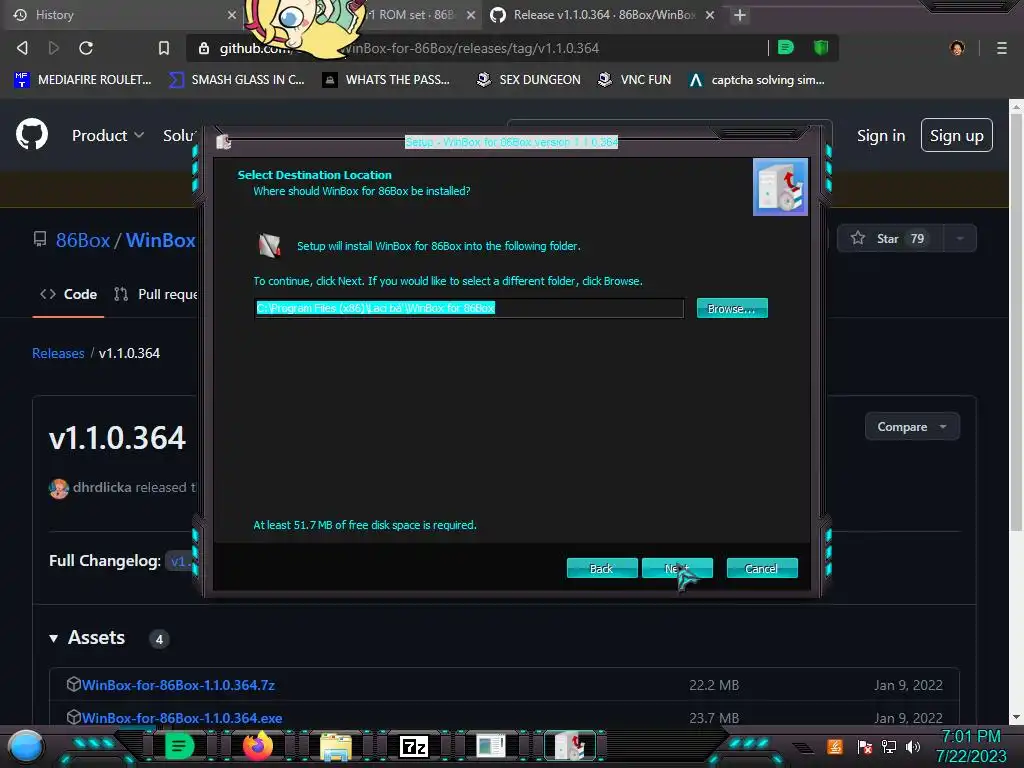This screenshot has height=768, width=1024.
Task: Cancel the WinBox installer
Action: [x=761, y=568]
